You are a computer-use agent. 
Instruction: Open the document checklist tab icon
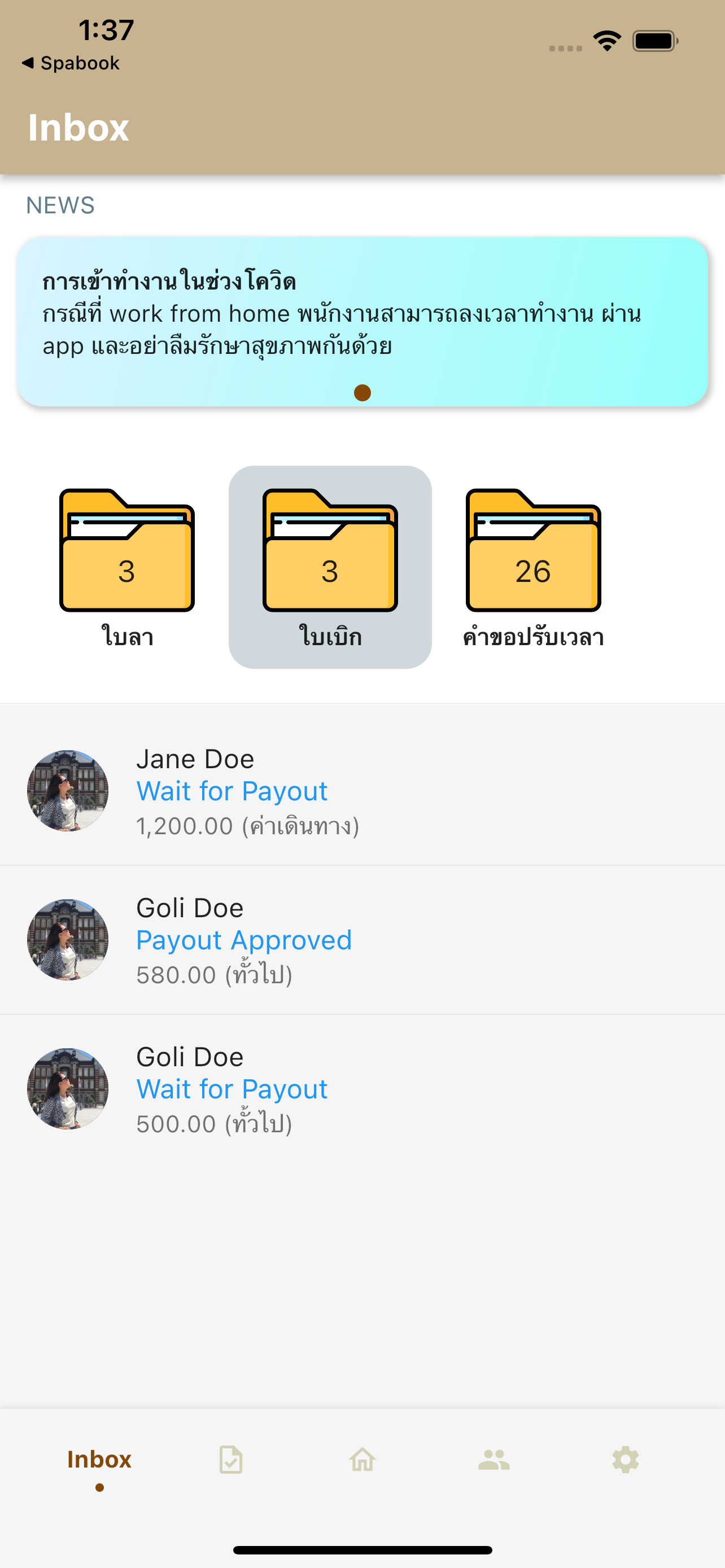tap(231, 1460)
